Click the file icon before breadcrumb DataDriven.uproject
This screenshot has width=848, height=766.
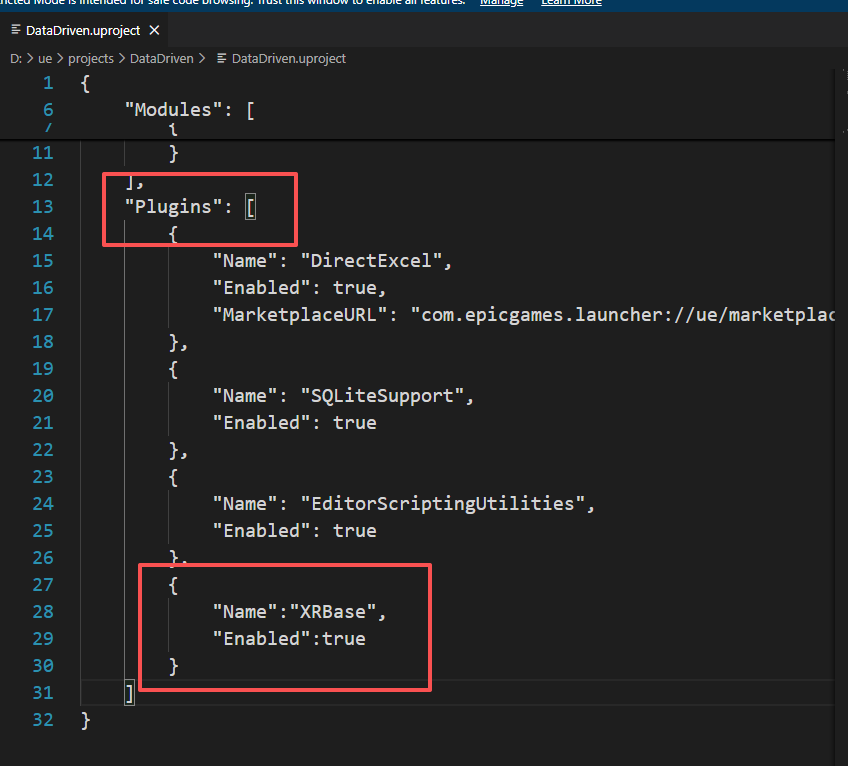point(222,58)
